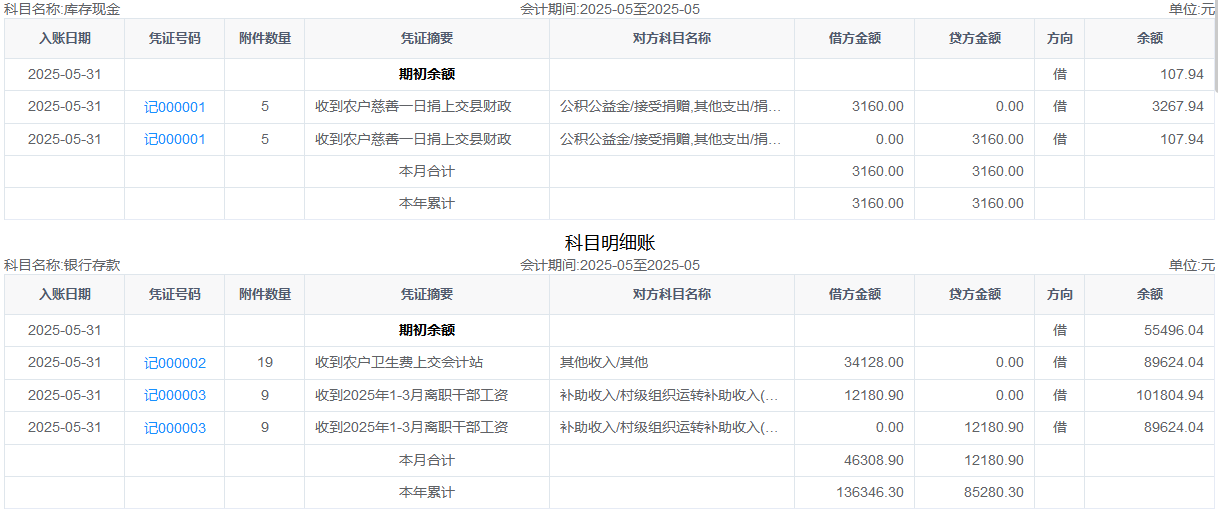The width and height of the screenshot is (1218, 516).
Task: Click 方向 header in the 银行存款 table
Action: pyautogui.click(x=1059, y=294)
